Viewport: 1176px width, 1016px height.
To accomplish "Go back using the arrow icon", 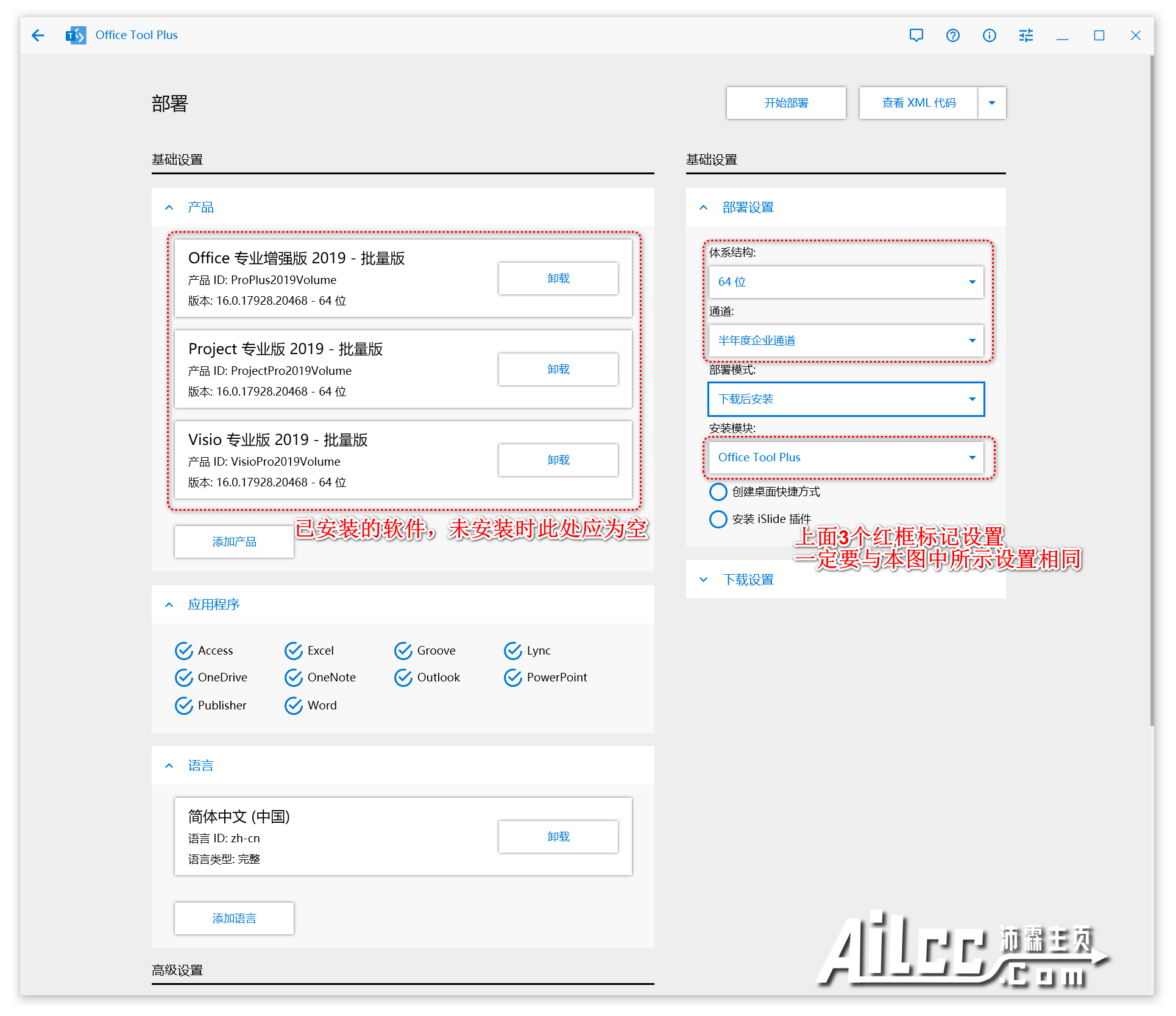I will pyautogui.click(x=38, y=35).
